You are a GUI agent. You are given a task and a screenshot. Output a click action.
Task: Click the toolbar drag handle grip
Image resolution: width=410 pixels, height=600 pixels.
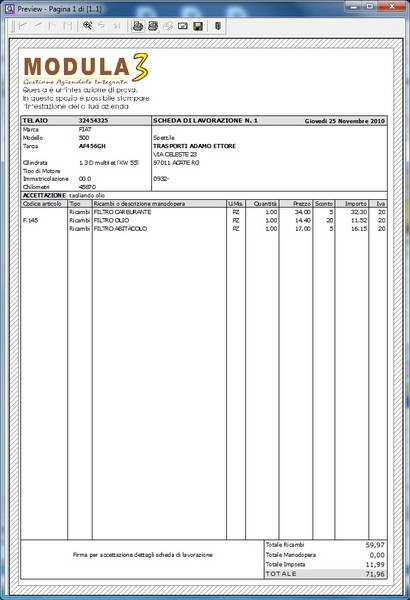13,26
